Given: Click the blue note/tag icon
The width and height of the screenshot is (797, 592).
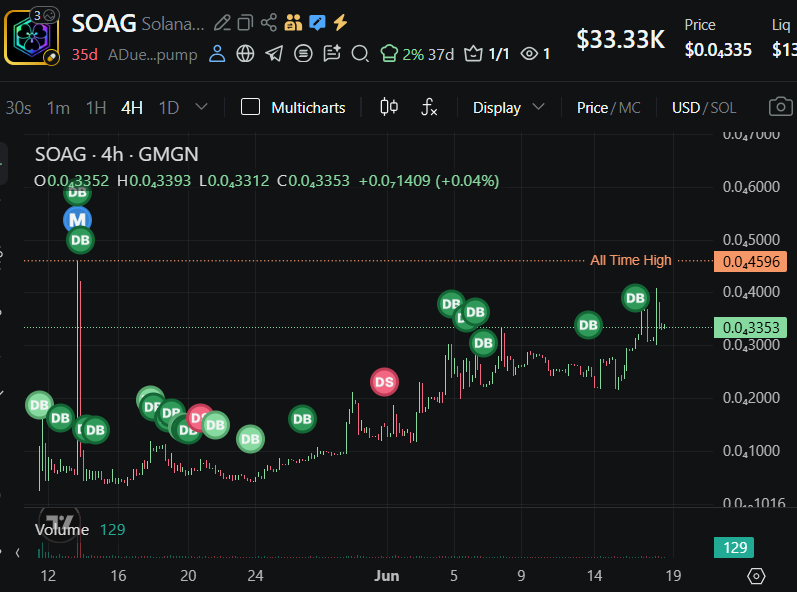Looking at the screenshot, I should click(317, 22).
